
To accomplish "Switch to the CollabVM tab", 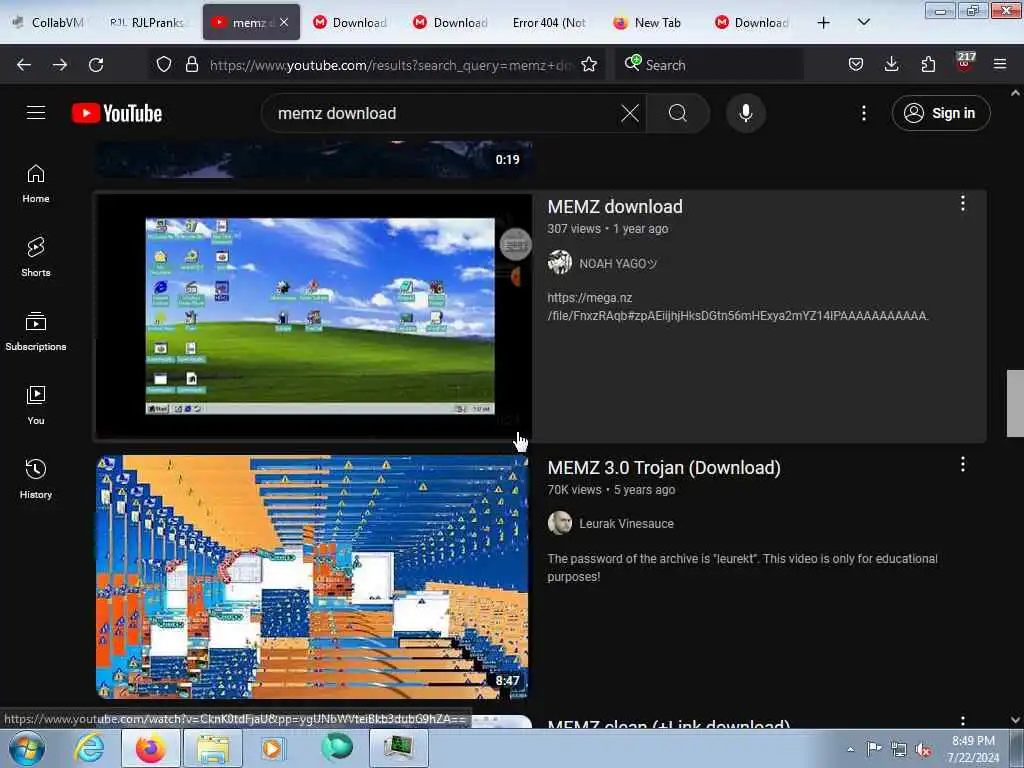I will [49, 22].
